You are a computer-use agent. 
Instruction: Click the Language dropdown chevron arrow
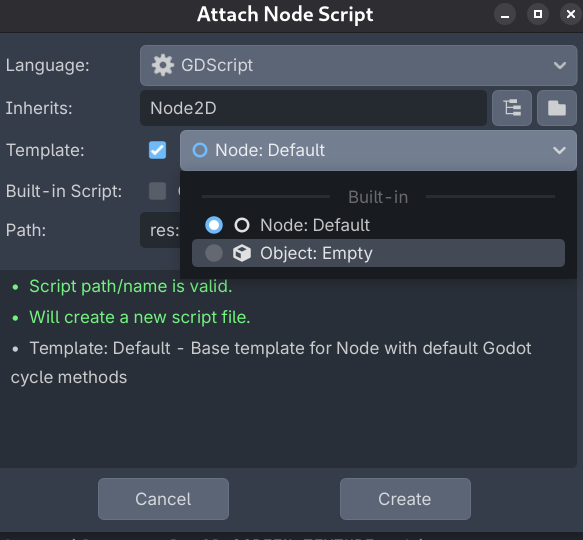[560, 65]
